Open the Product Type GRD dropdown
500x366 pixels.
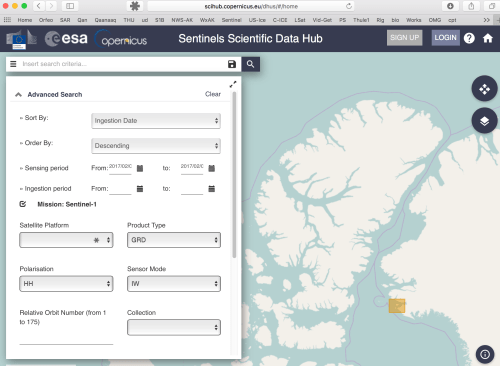(x=174, y=240)
